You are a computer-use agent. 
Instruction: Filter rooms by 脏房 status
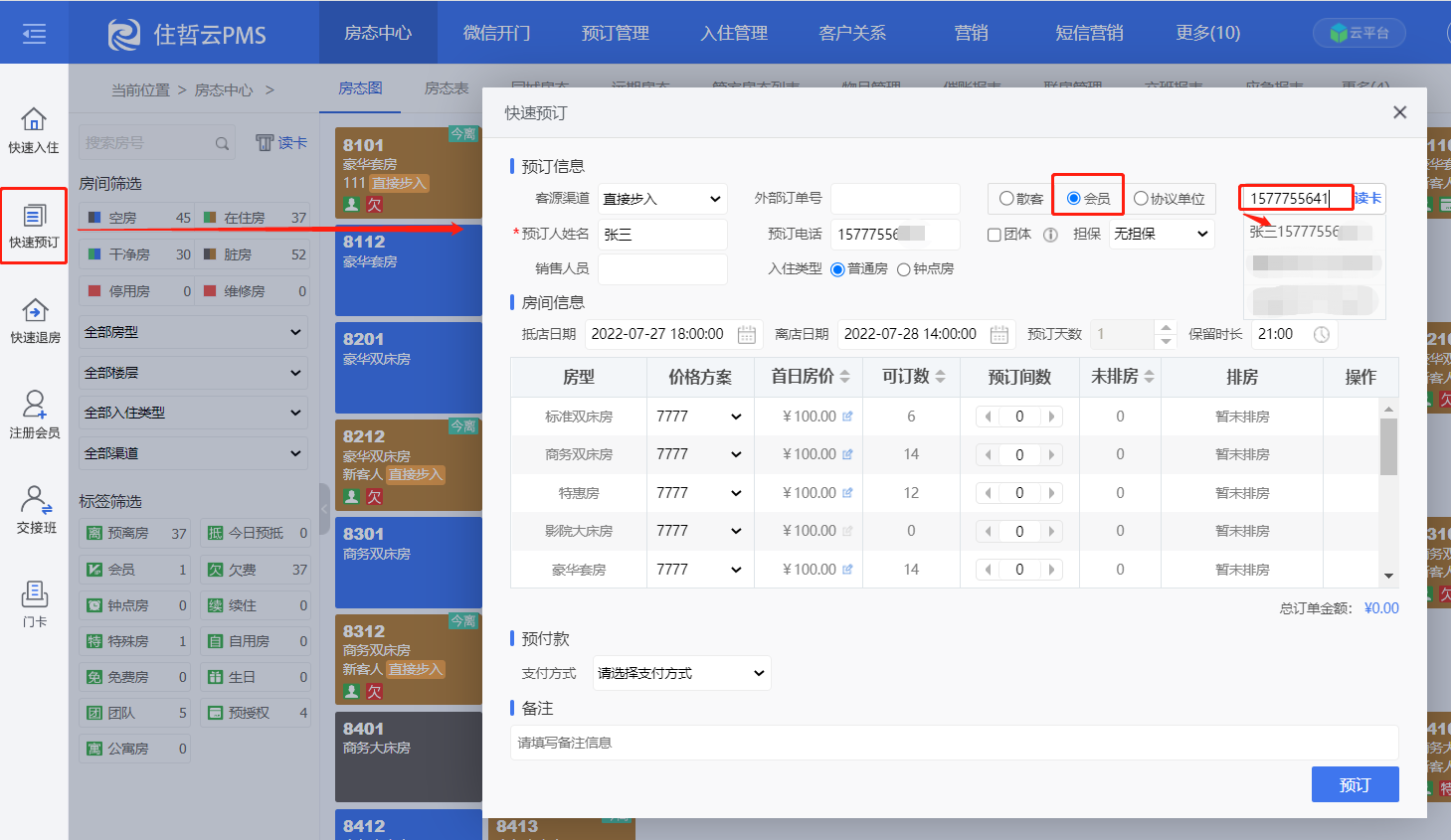254,254
